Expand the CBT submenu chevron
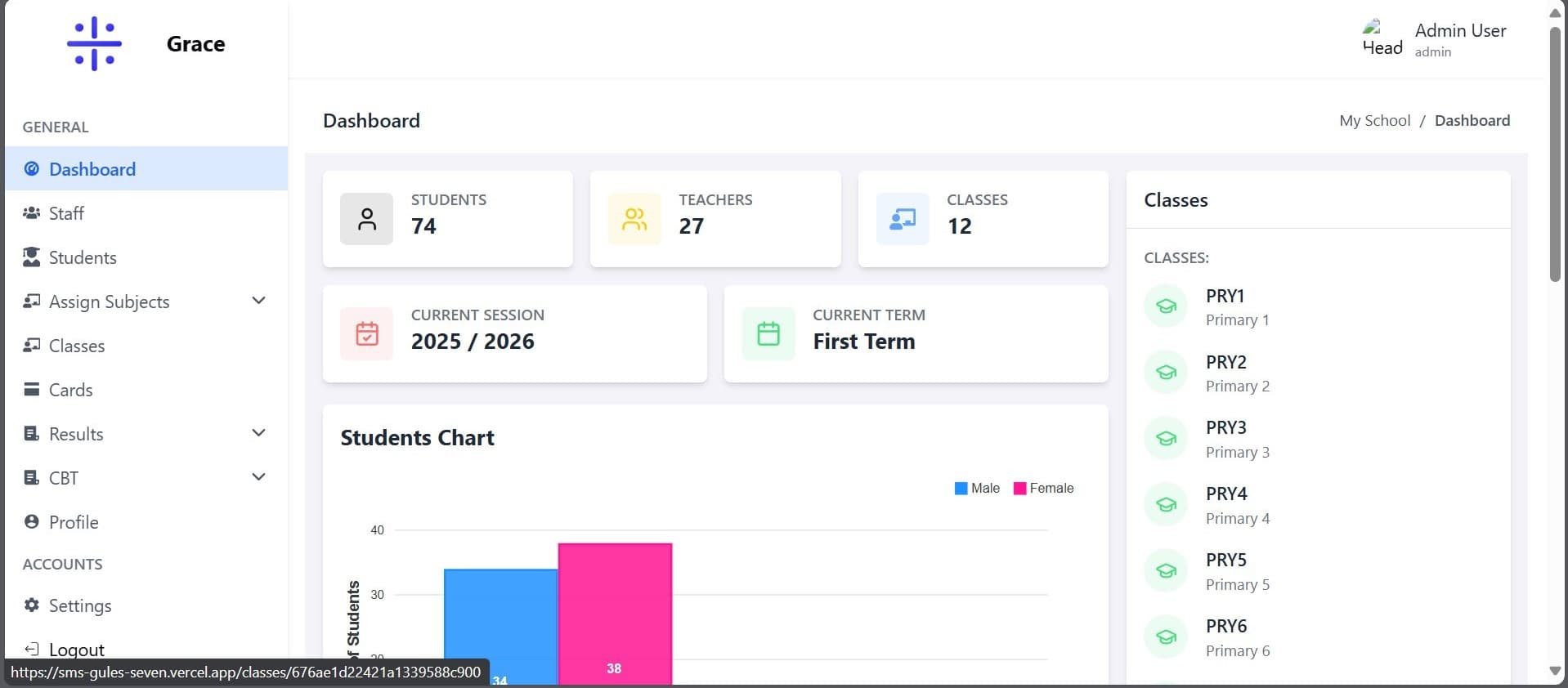 (x=258, y=477)
